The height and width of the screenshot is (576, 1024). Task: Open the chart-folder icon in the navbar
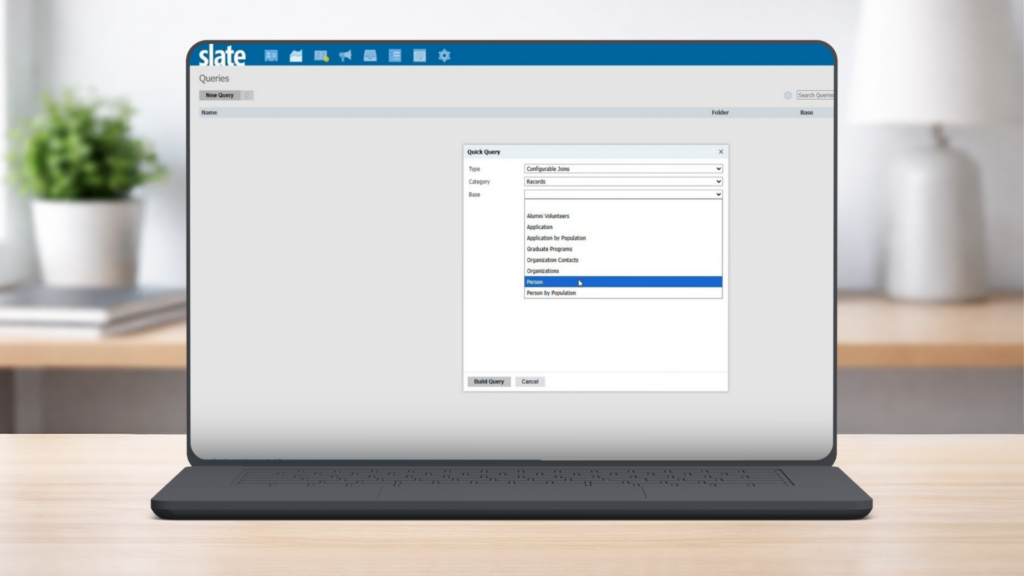pyautogui.click(x=296, y=56)
